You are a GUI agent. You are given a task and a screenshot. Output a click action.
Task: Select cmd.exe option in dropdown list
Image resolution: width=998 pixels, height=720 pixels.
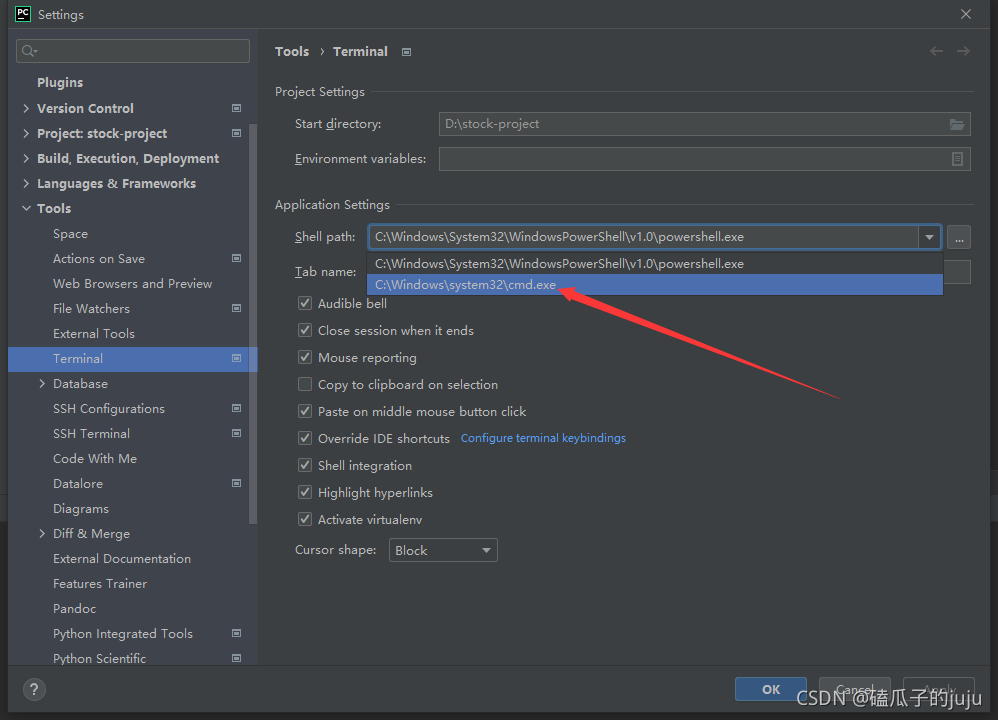tap(655, 285)
